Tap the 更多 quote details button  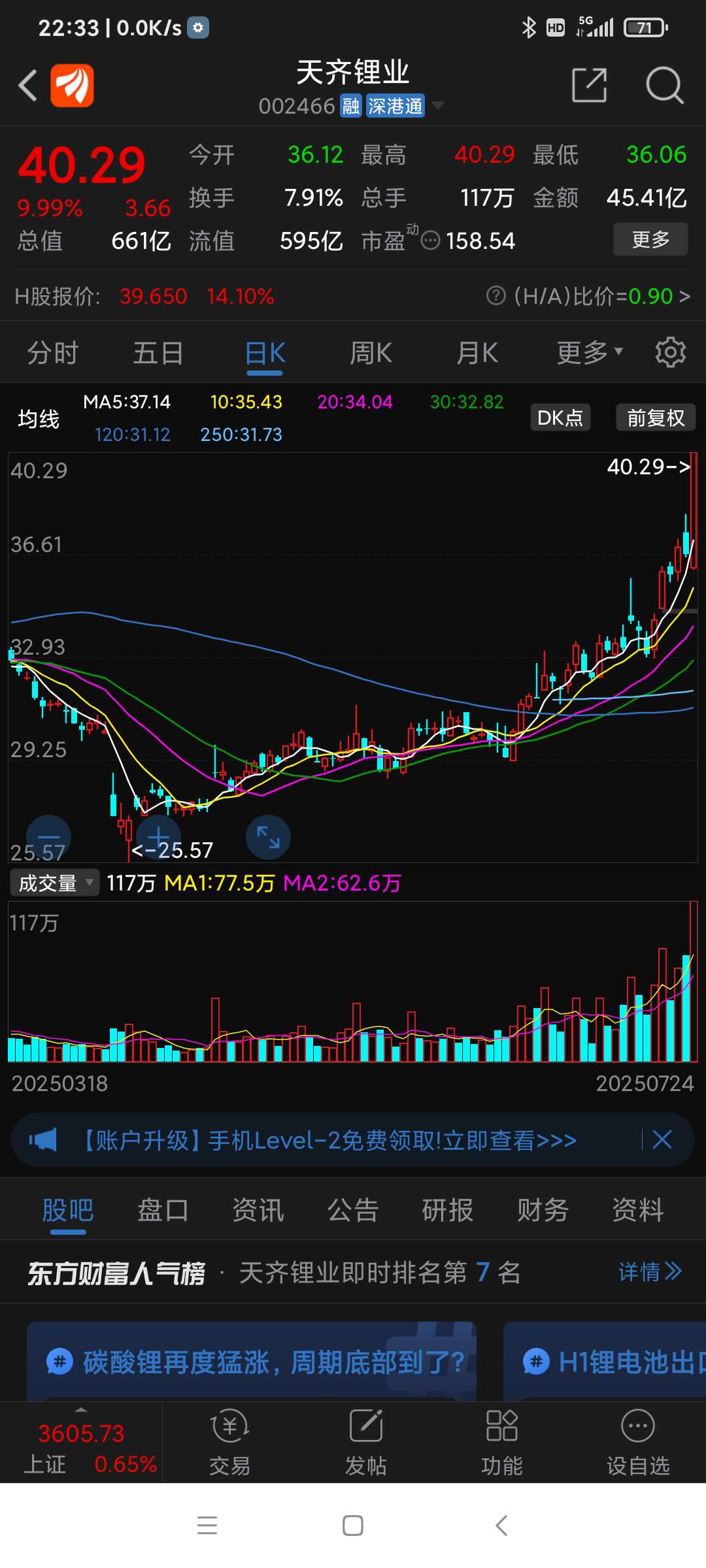(650, 239)
